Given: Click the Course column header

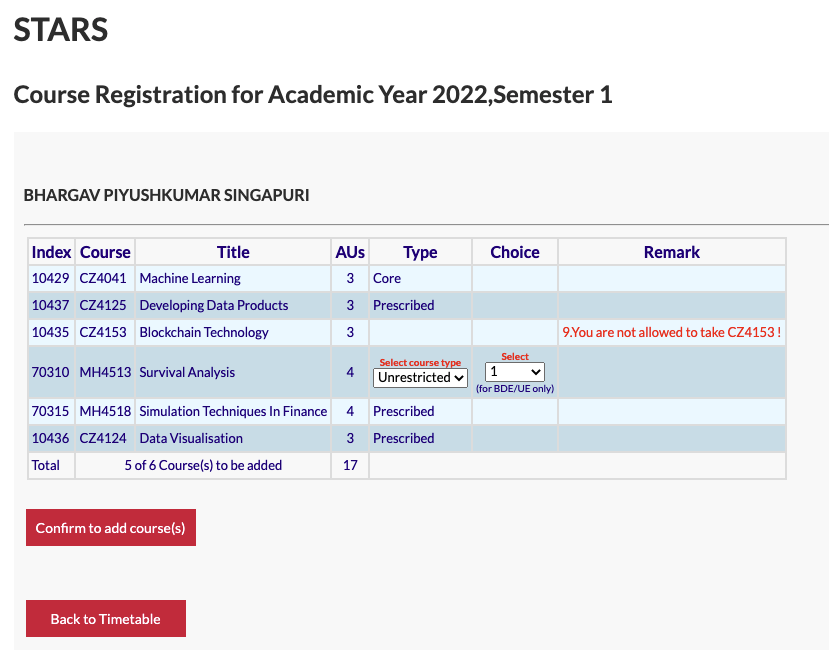Looking at the screenshot, I should (105, 252).
